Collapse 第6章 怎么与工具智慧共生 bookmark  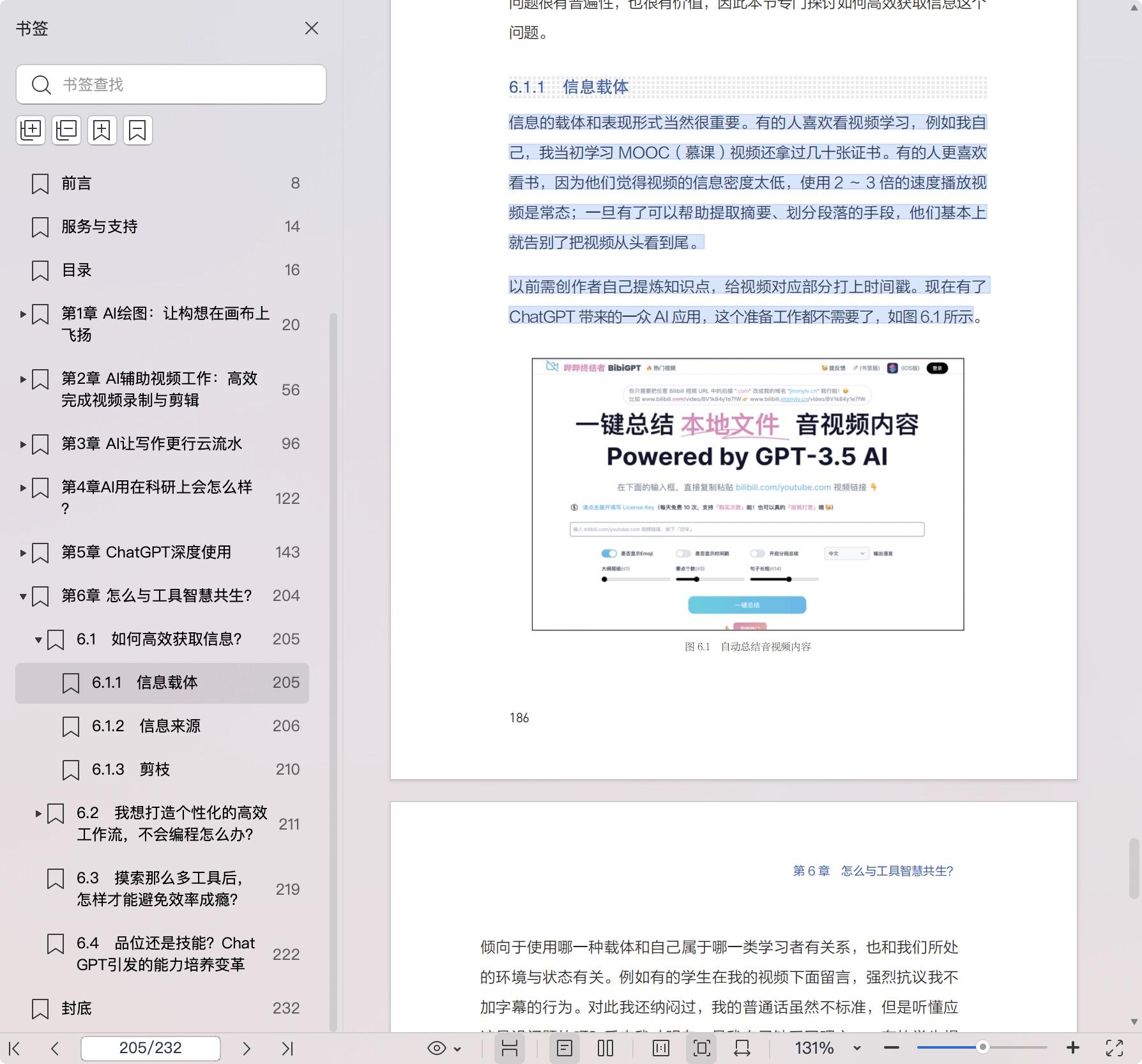click(23, 597)
